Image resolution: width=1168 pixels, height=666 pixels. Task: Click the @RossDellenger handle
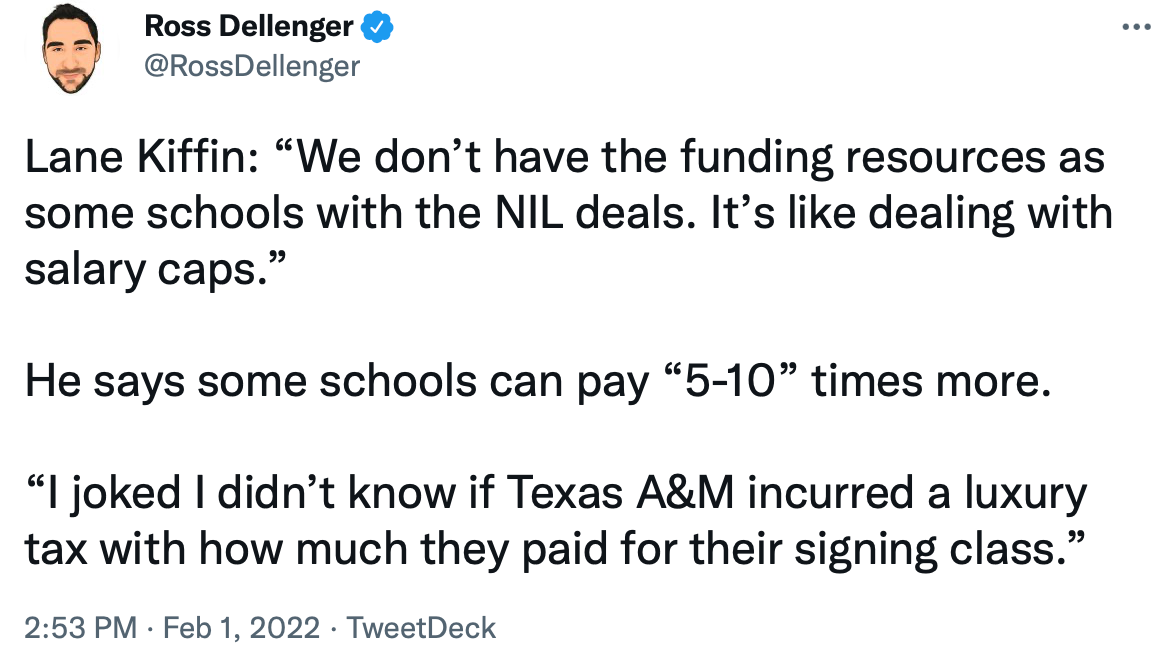(252, 66)
